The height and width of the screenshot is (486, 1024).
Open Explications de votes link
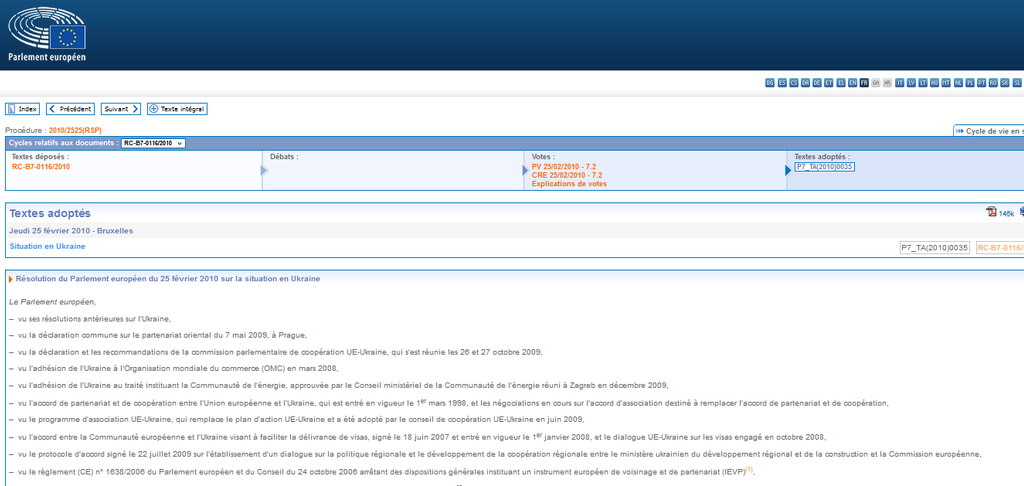click(568, 184)
